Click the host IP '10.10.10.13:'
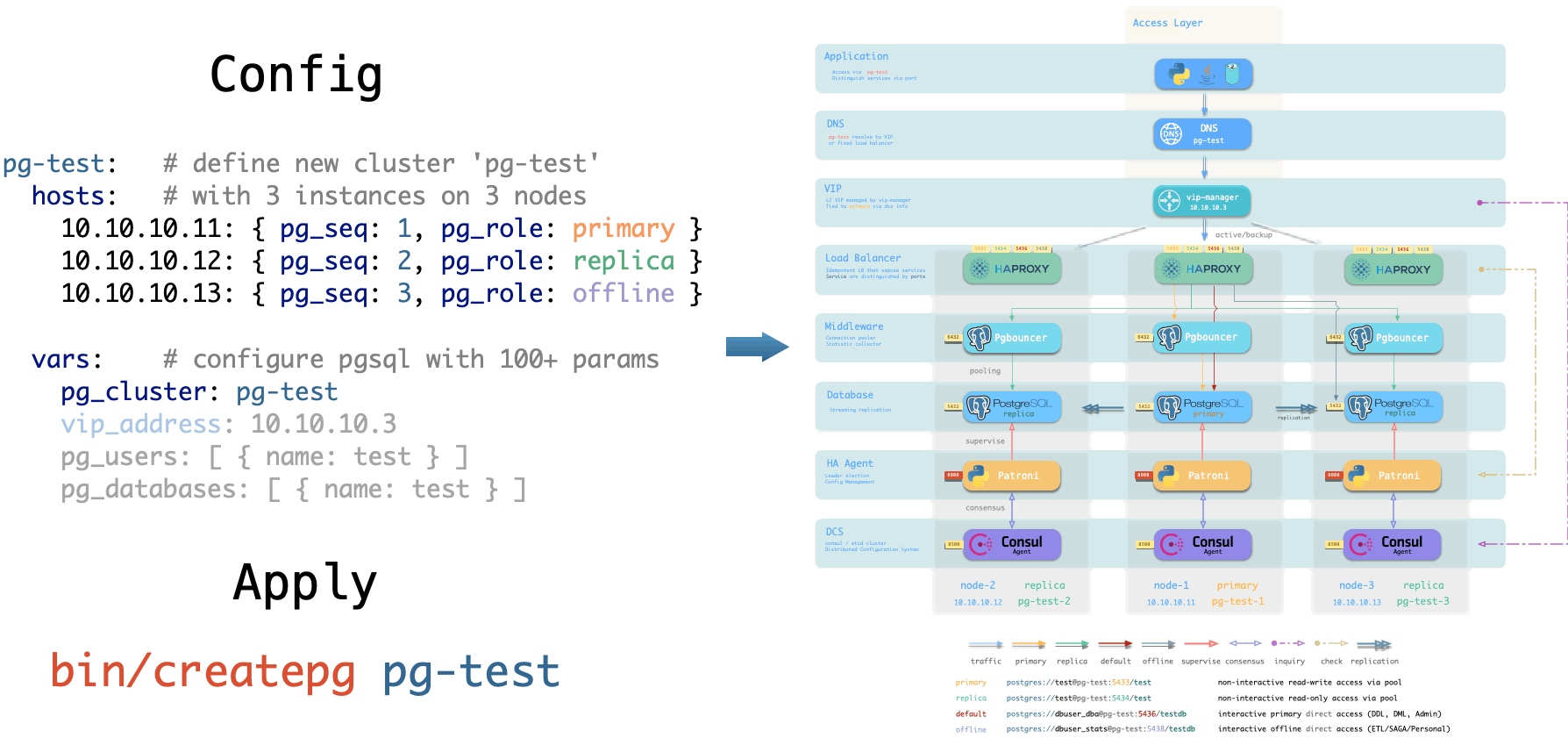Screen dimensions: 1568x738 (x=147, y=294)
